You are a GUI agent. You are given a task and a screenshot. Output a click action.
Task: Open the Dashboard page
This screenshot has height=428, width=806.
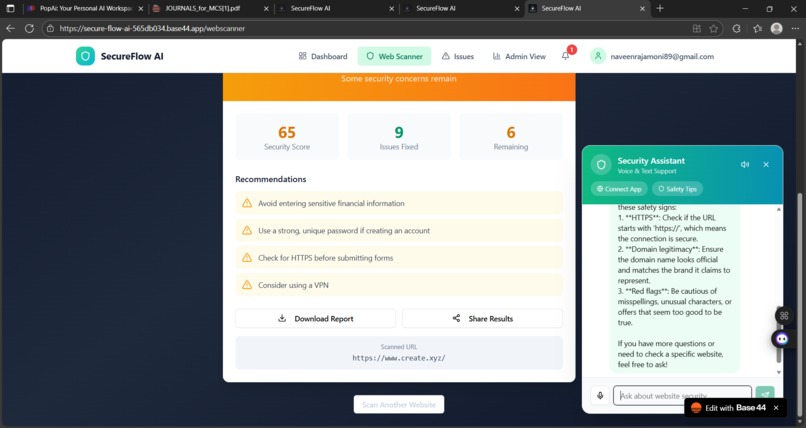[323, 56]
